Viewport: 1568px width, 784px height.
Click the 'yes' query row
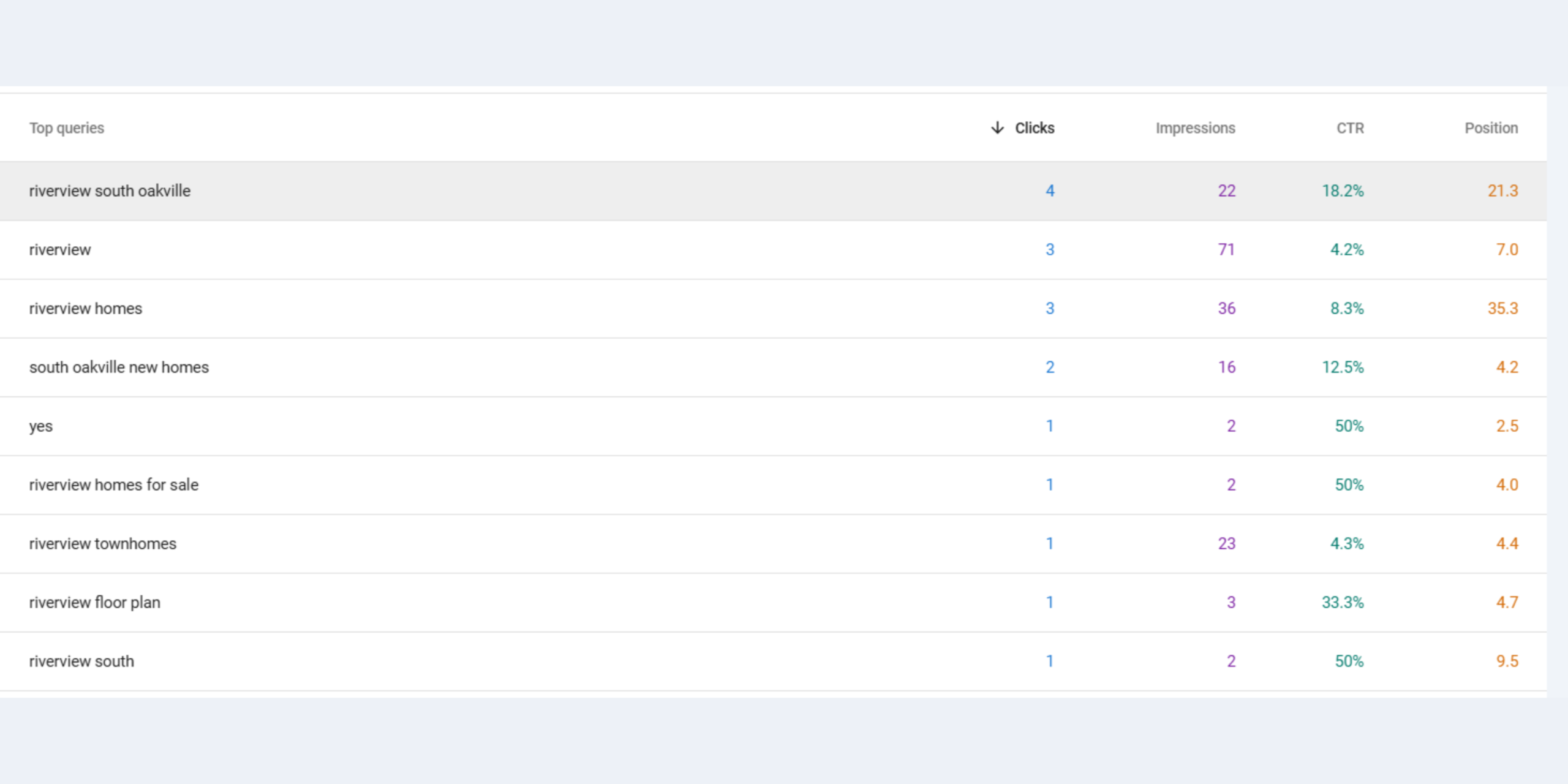(x=773, y=426)
